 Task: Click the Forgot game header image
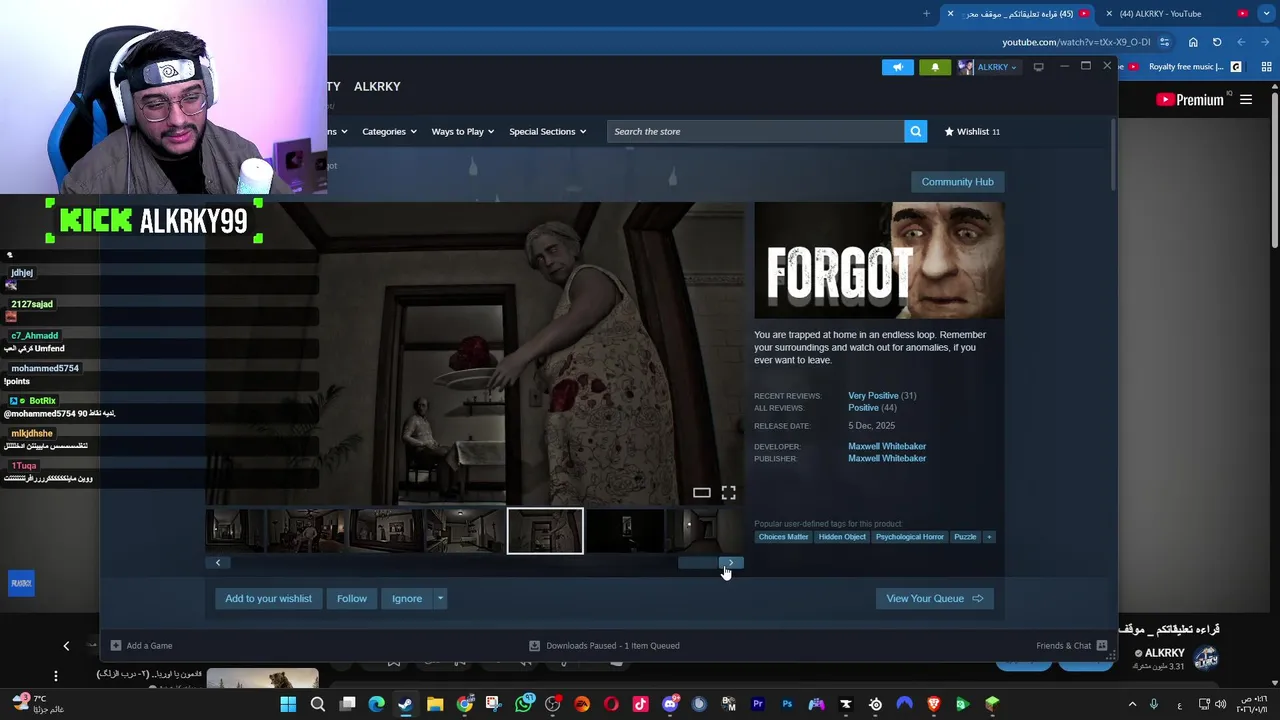879,260
